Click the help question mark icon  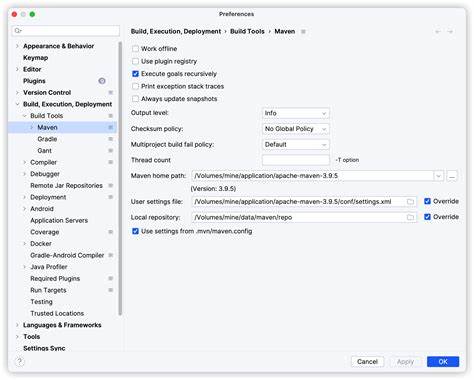19,361
